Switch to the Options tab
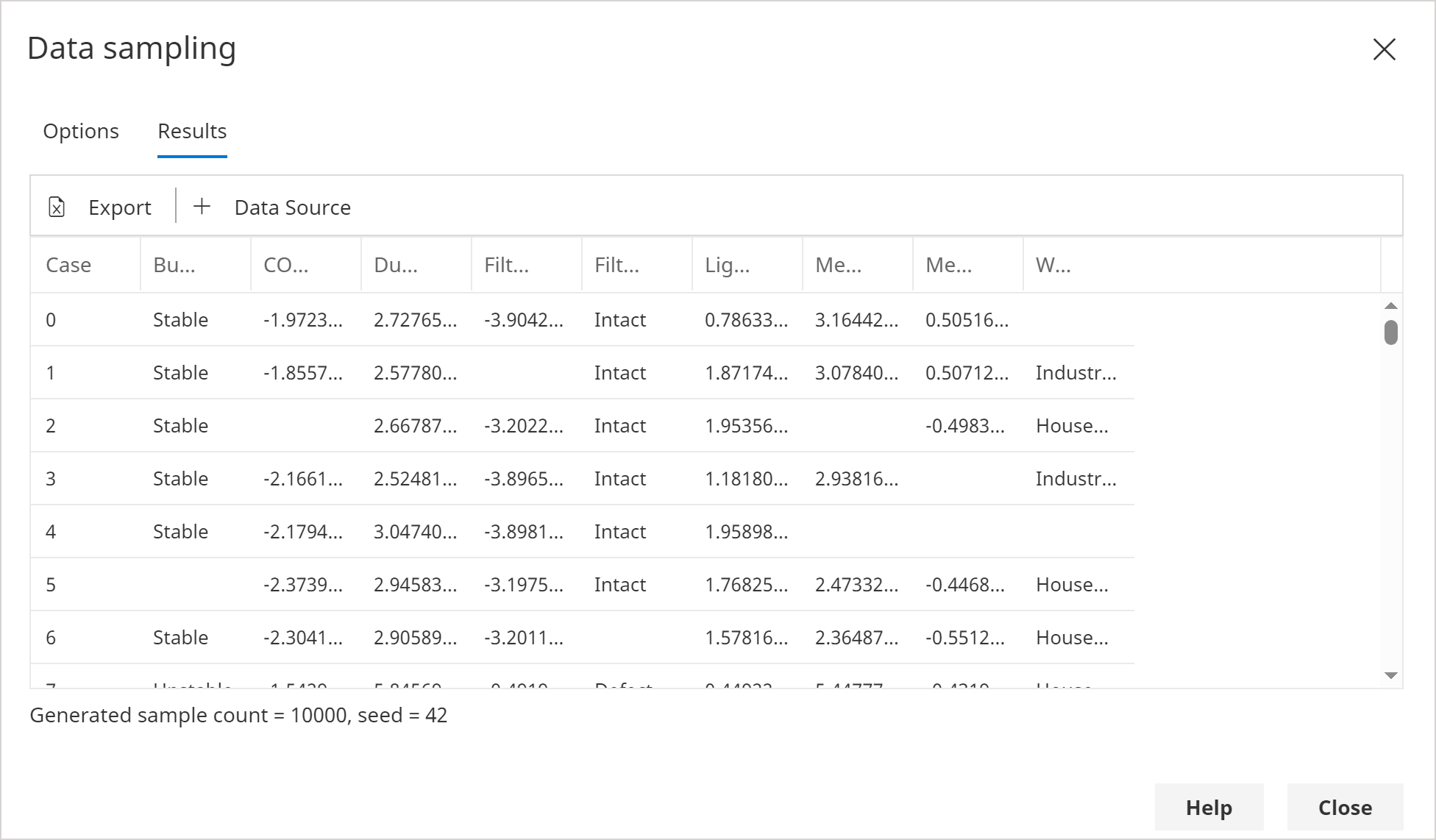Screen dimensions: 1436x840 point(80,131)
